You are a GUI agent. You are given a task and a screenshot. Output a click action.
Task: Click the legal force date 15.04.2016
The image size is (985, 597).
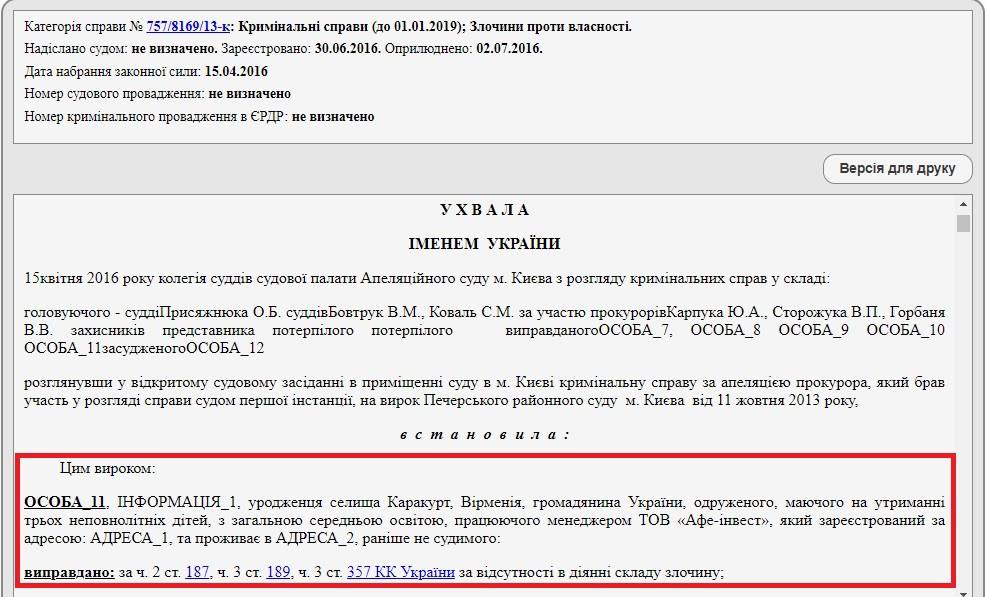pyautogui.click(x=235, y=71)
